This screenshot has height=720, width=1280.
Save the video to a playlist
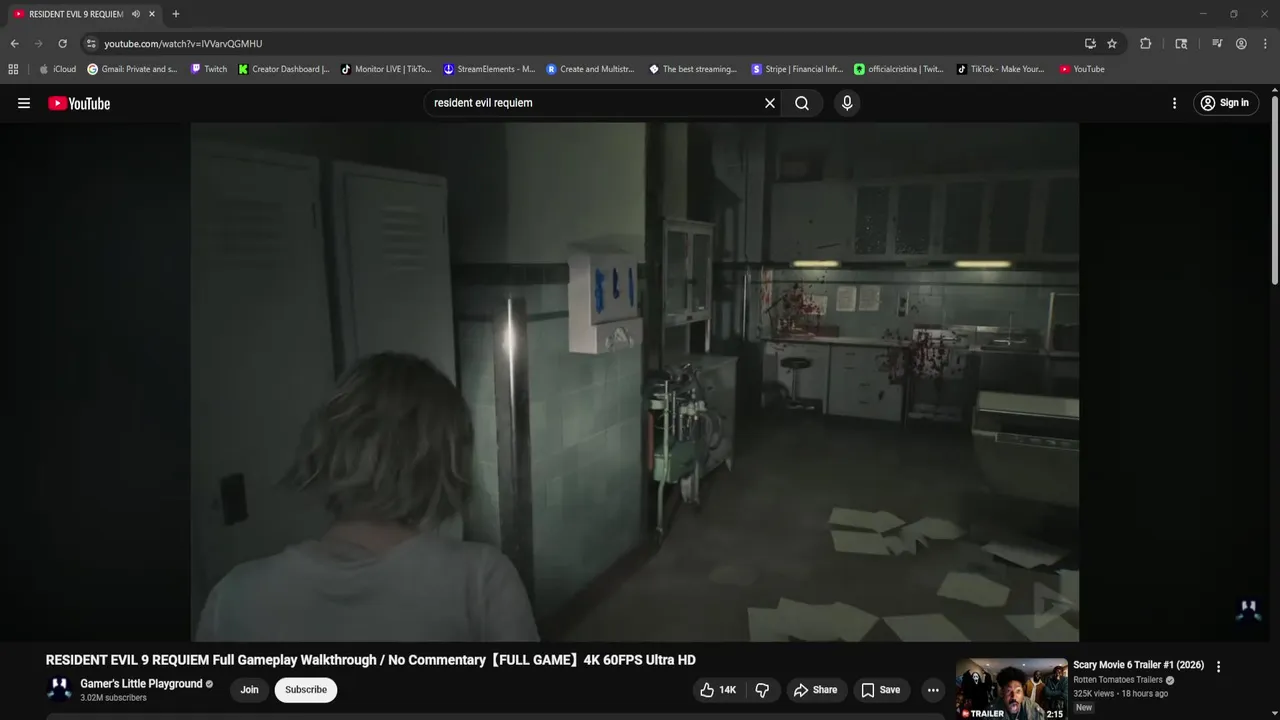(x=881, y=690)
